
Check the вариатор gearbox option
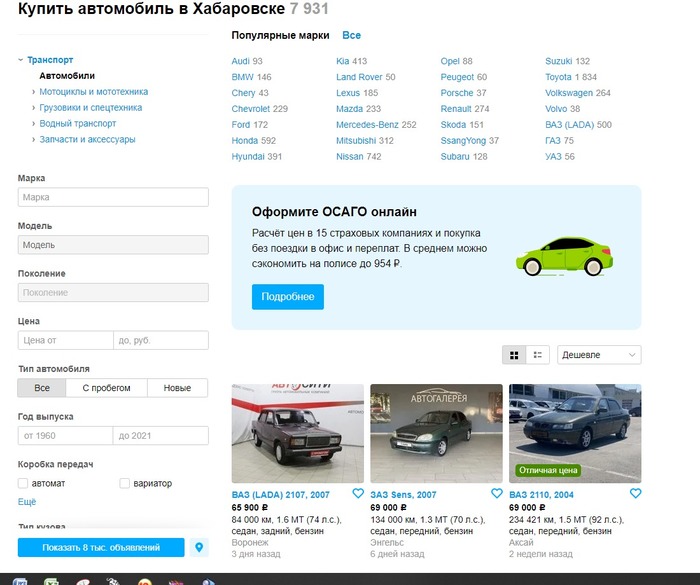(125, 484)
